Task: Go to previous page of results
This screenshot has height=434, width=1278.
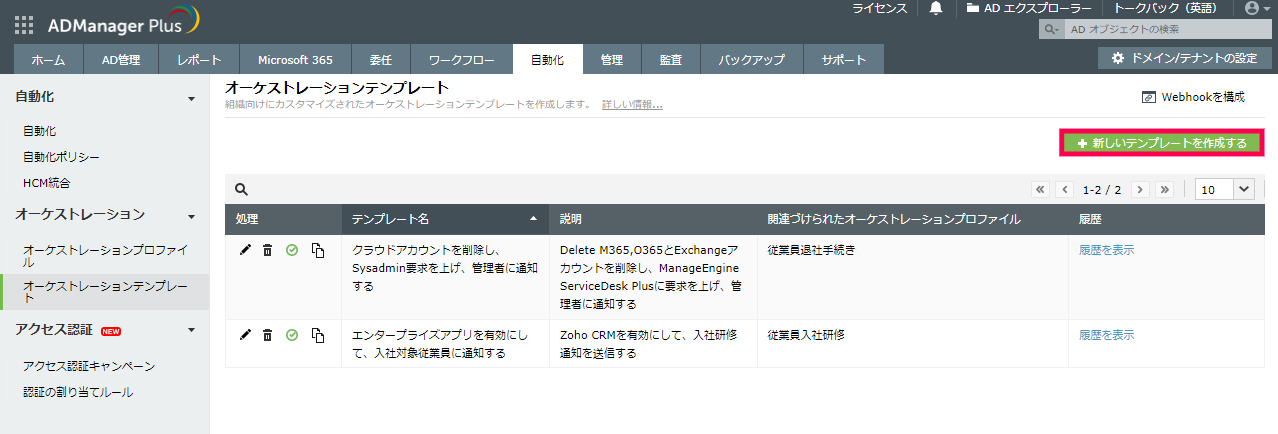Action: pos(1065,189)
